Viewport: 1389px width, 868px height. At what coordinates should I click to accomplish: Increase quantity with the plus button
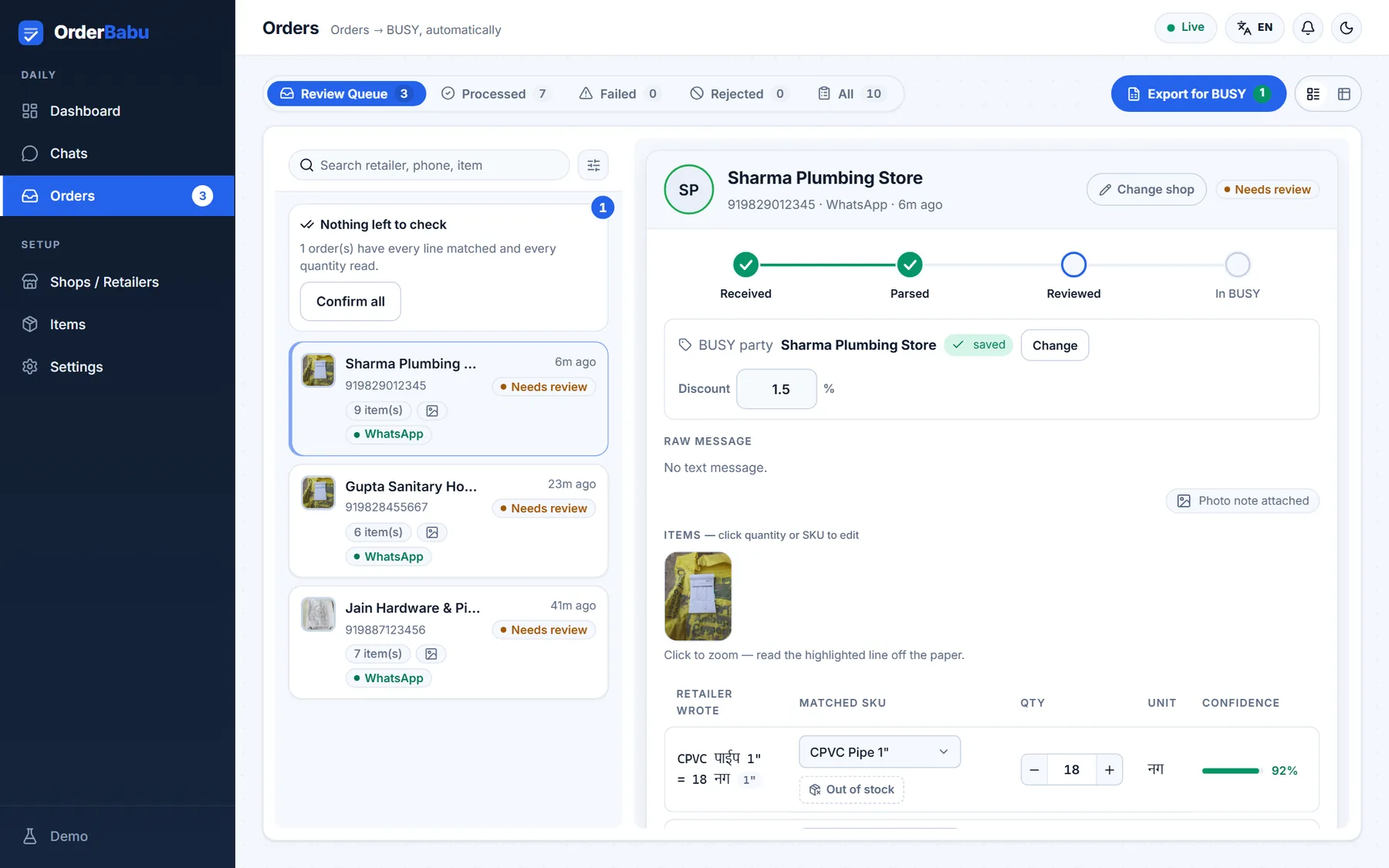pyautogui.click(x=1110, y=770)
